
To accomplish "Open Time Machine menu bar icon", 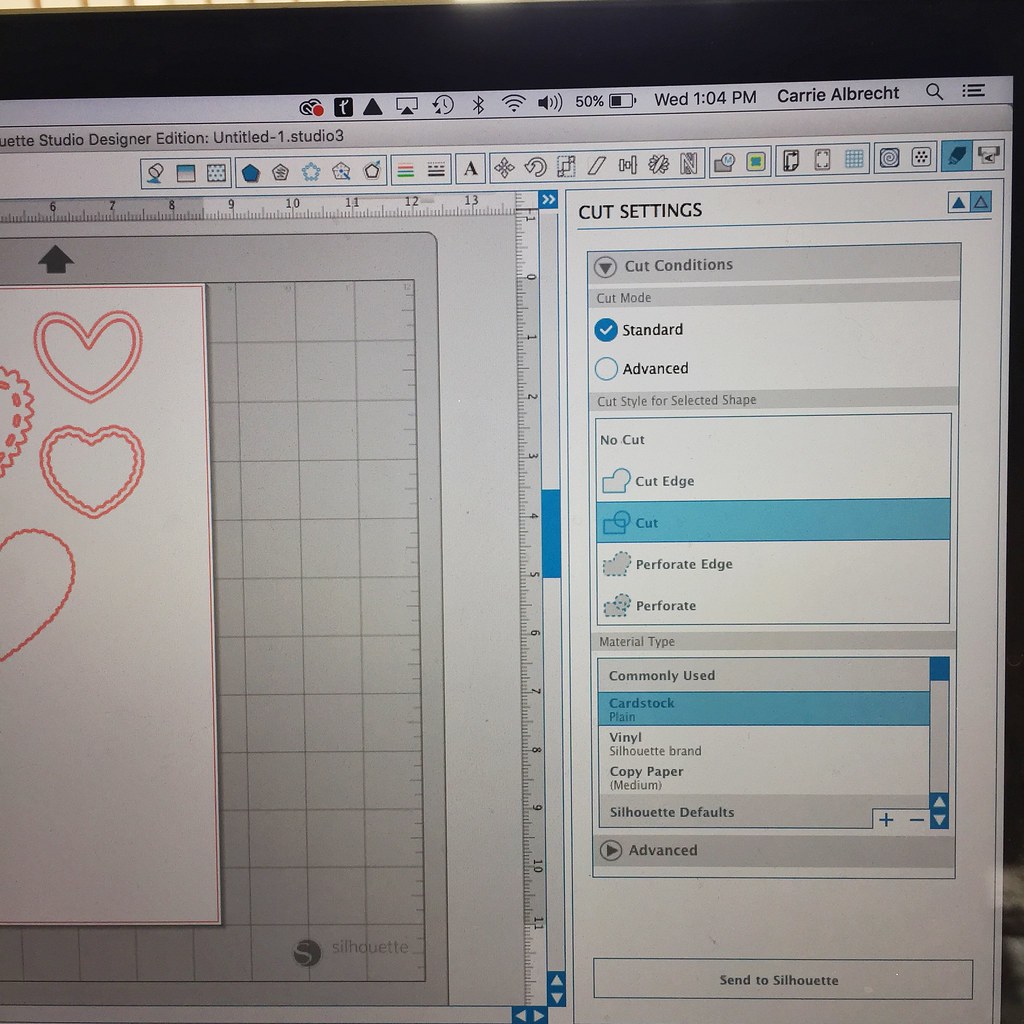I will point(443,104).
